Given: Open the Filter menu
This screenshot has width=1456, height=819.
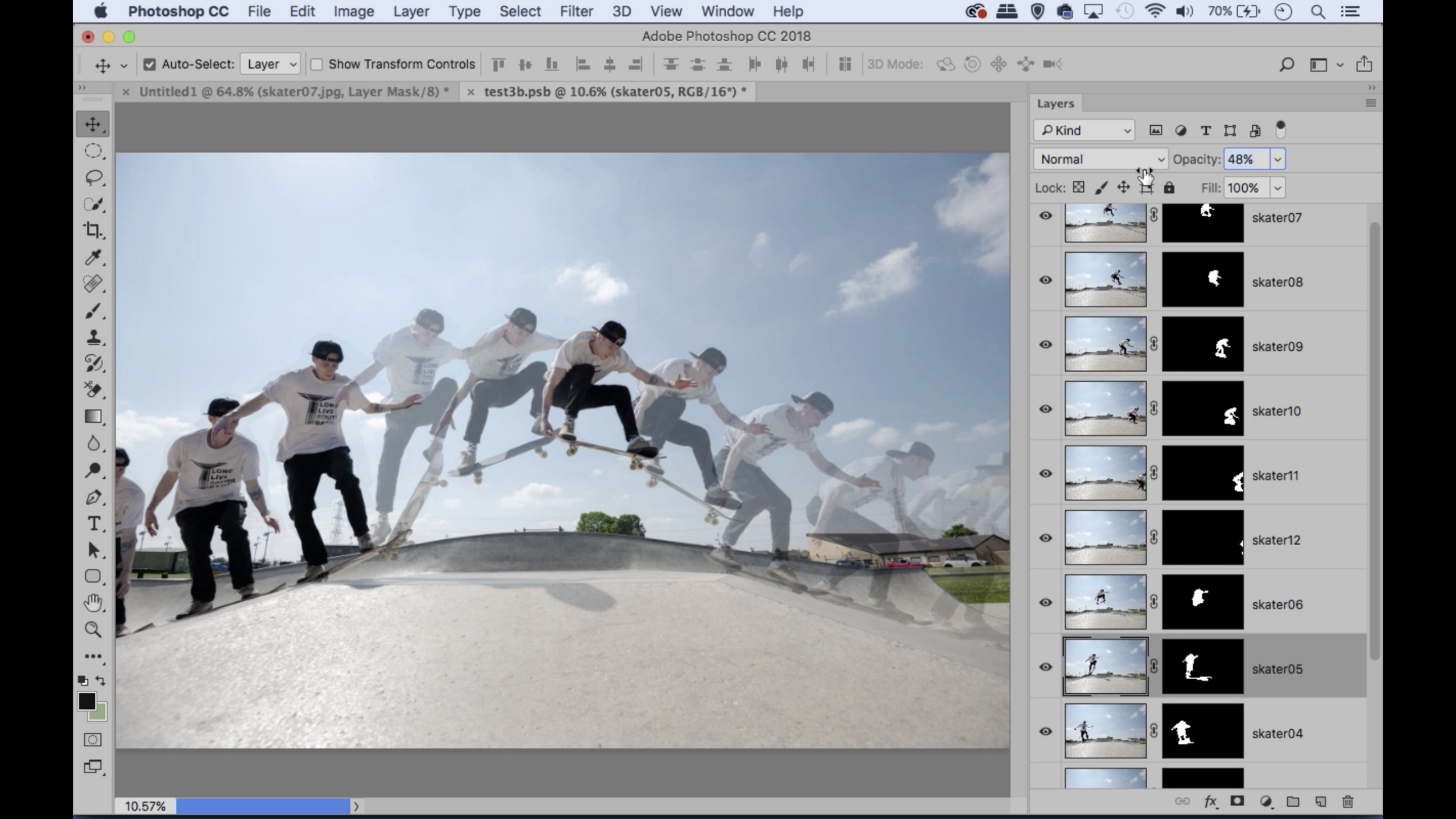Looking at the screenshot, I should 576,11.
